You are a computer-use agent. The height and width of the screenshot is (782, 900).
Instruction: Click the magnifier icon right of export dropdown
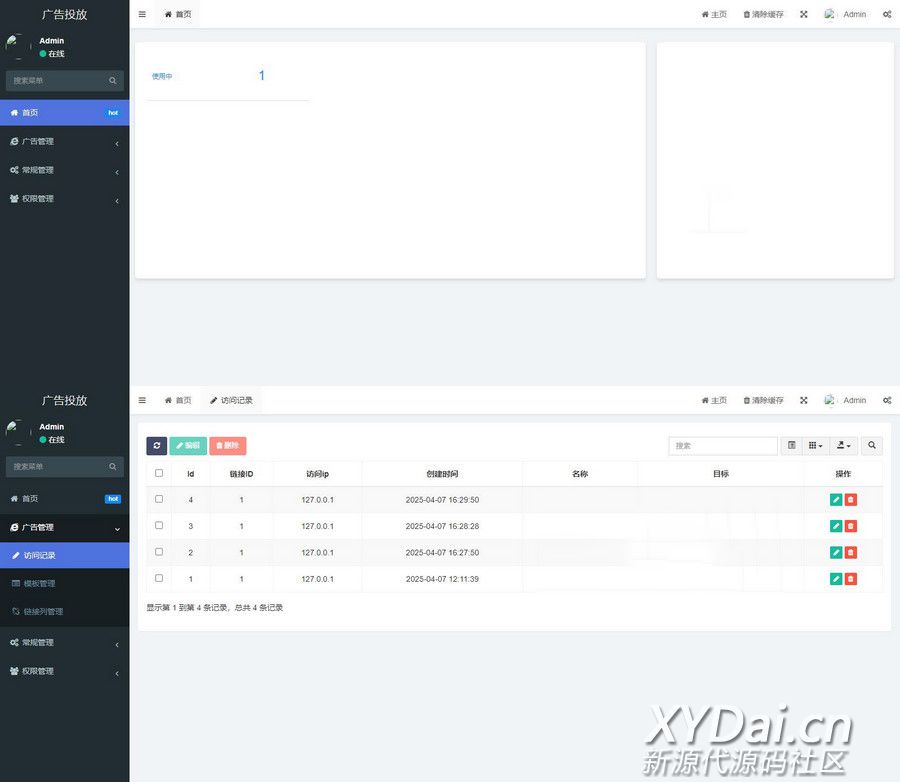click(x=872, y=445)
